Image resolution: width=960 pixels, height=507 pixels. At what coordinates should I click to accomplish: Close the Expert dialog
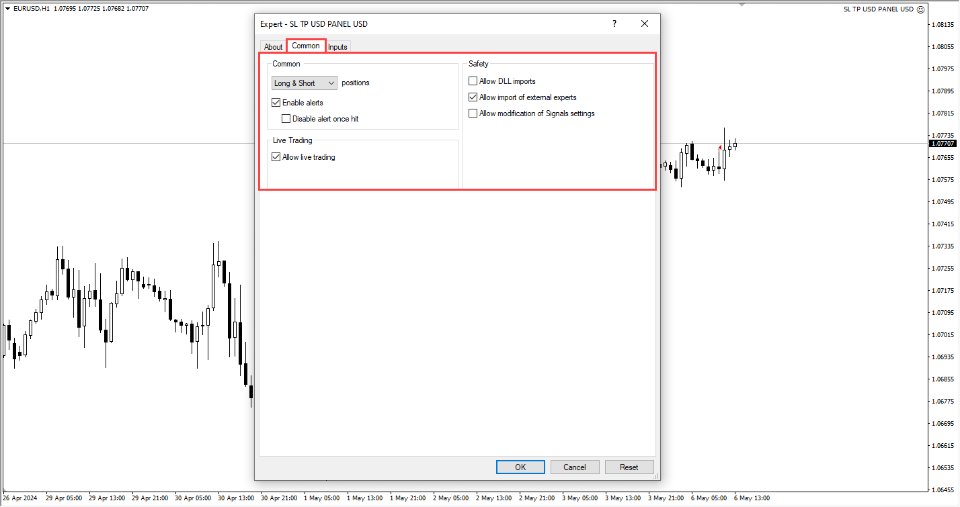(x=645, y=24)
